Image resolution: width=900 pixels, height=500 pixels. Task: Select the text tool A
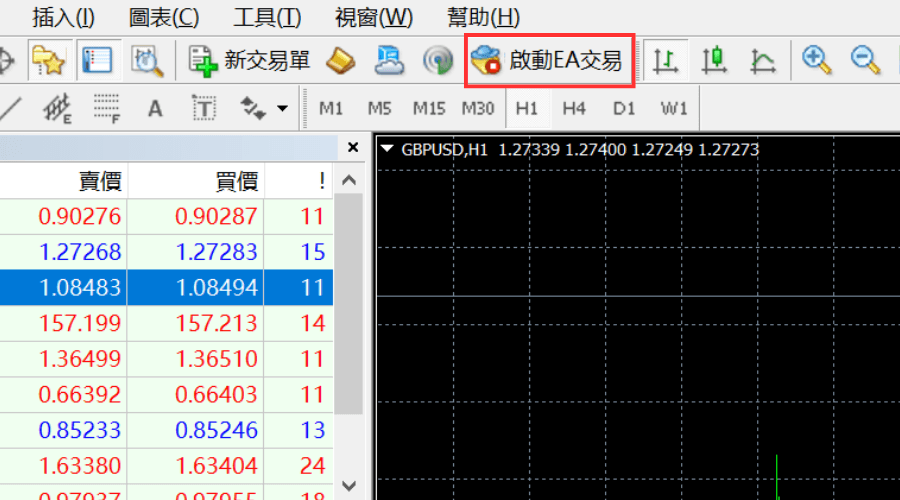pos(155,108)
